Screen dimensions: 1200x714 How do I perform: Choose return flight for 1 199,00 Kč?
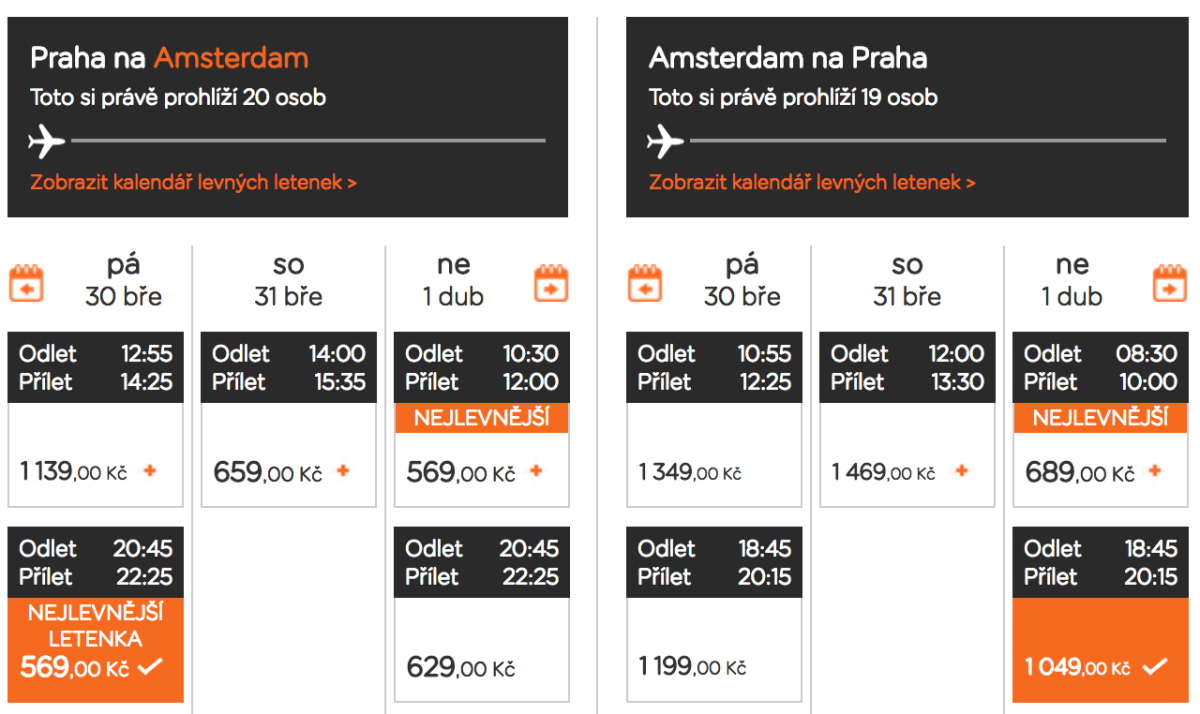pos(714,650)
